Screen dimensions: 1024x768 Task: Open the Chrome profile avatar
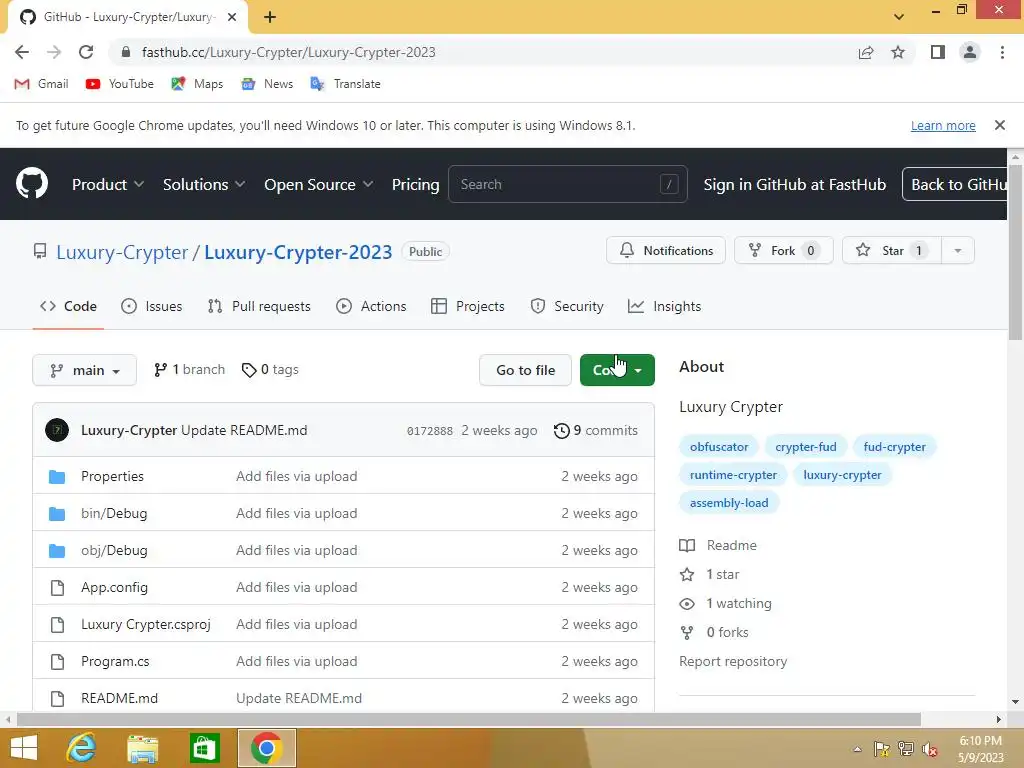click(x=970, y=52)
